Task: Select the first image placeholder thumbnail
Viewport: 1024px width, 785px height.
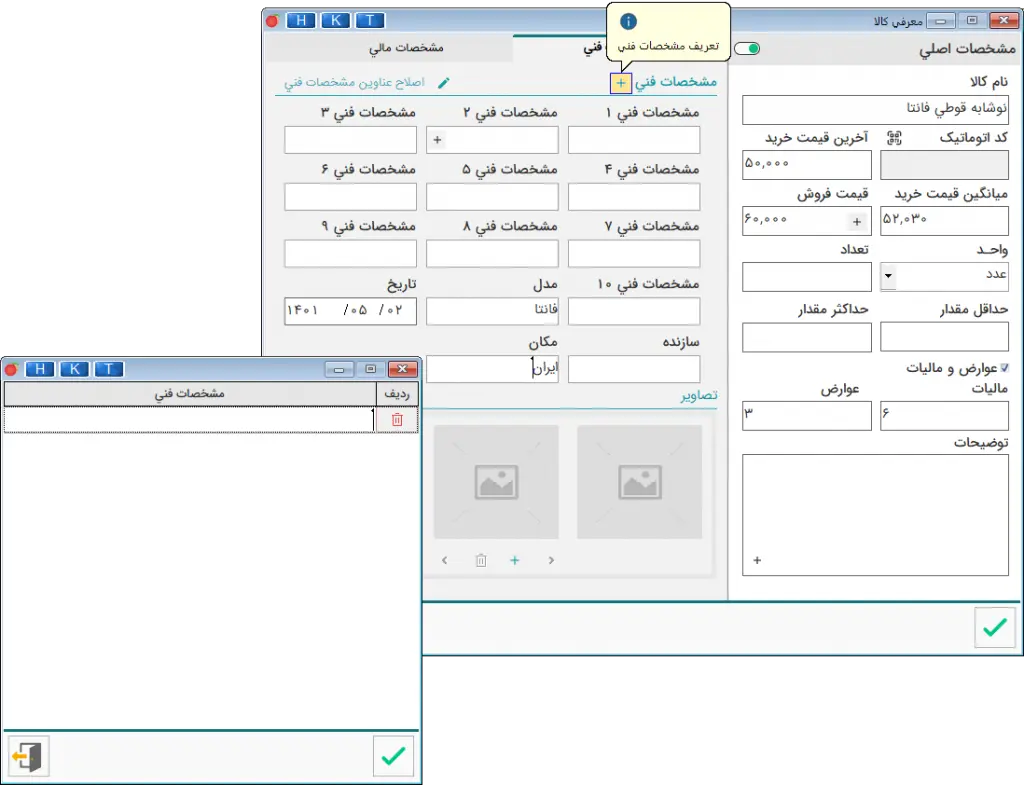Action: (x=639, y=482)
